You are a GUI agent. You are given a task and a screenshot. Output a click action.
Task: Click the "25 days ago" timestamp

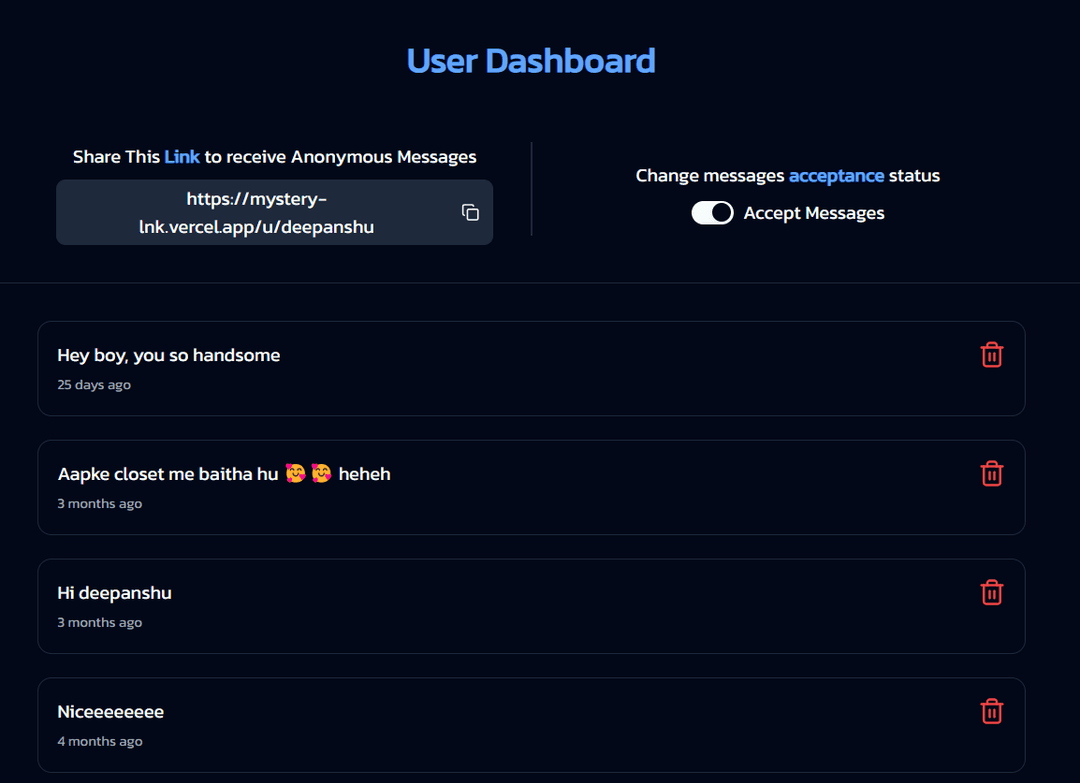(x=94, y=385)
